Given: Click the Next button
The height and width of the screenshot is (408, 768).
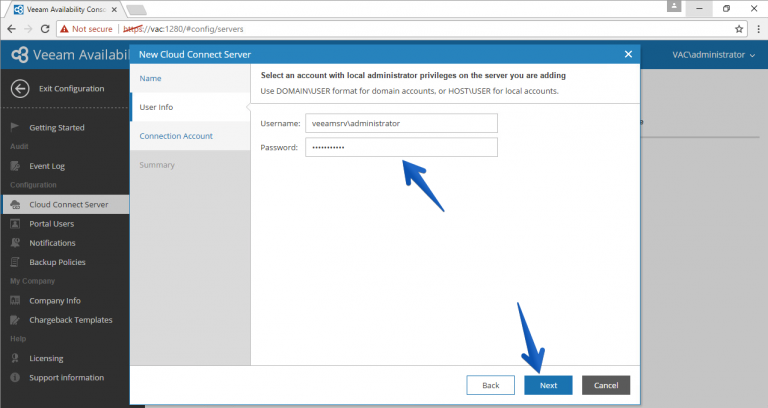Looking at the screenshot, I should [x=548, y=385].
